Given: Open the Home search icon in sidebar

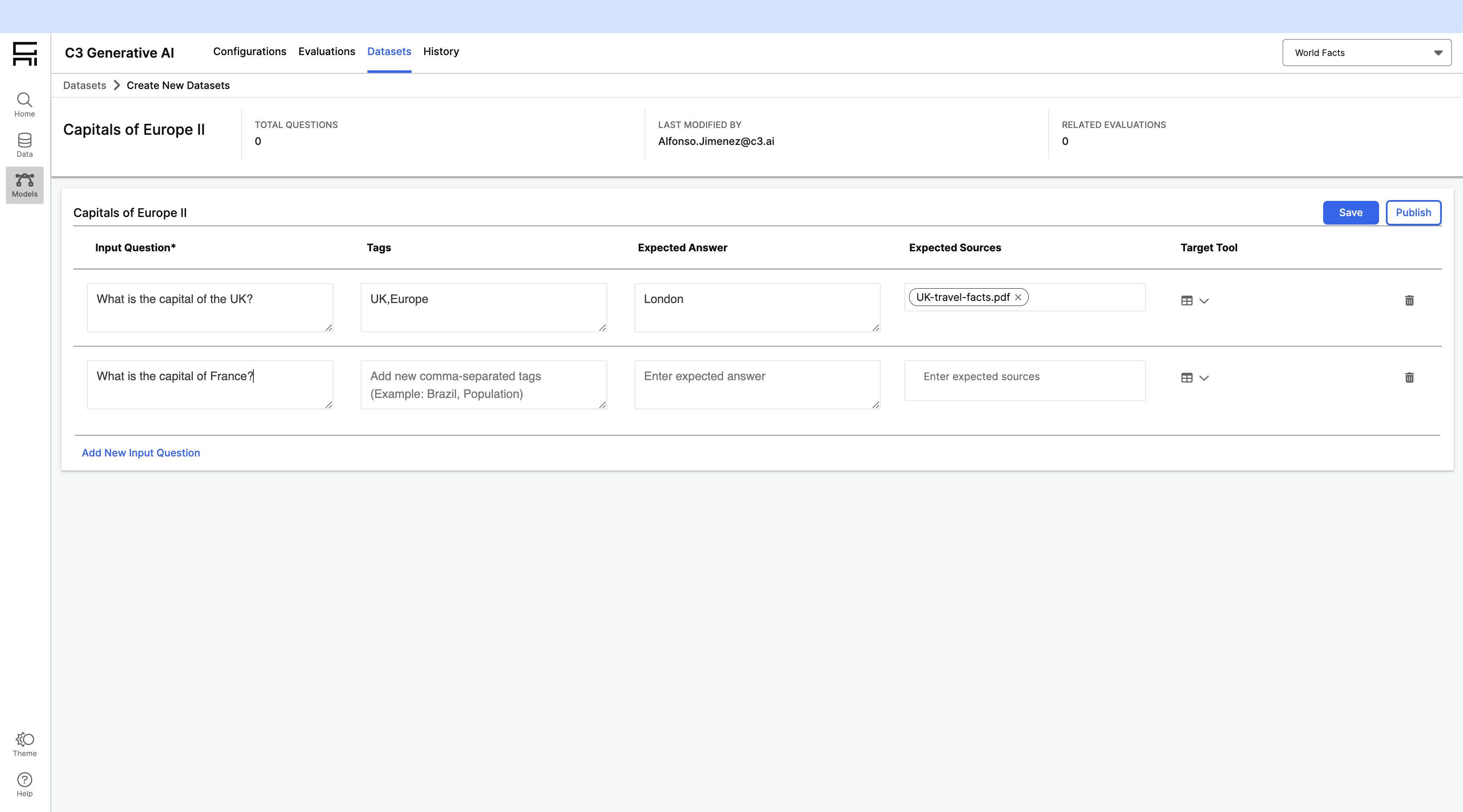Looking at the screenshot, I should click(25, 100).
